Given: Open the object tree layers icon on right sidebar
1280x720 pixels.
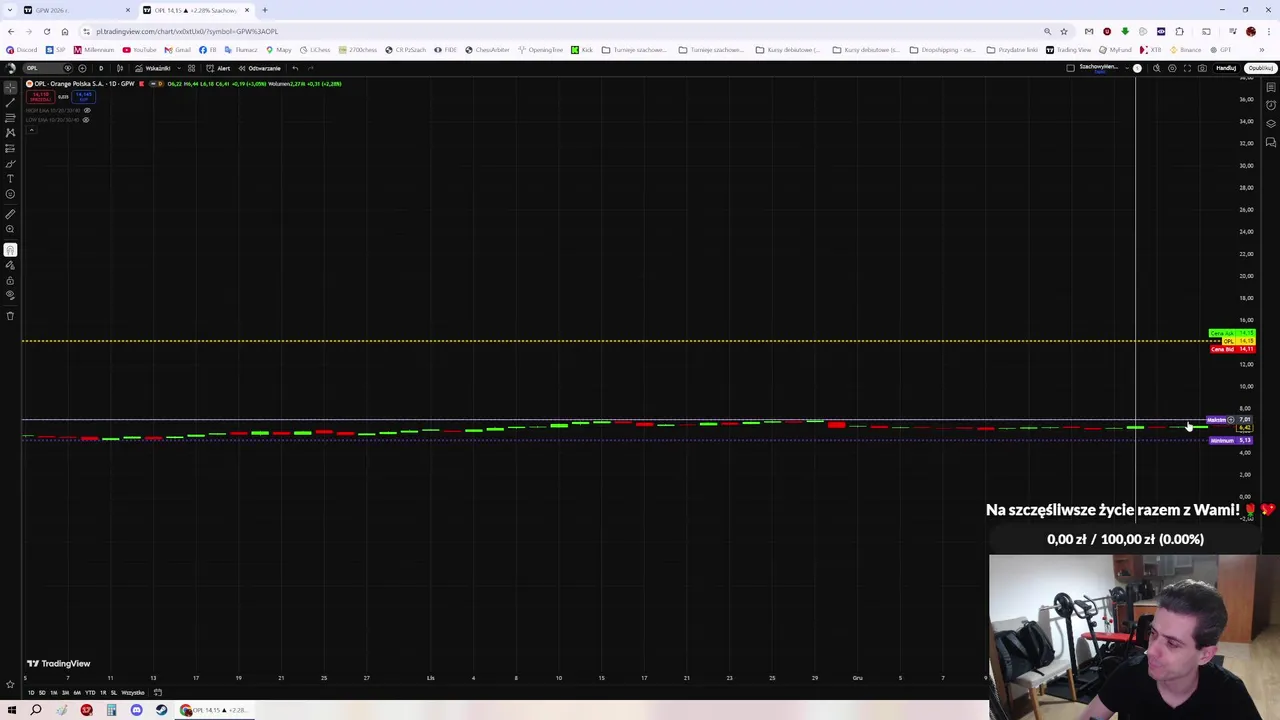Looking at the screenshot, I should click(x=1271, y=123).
